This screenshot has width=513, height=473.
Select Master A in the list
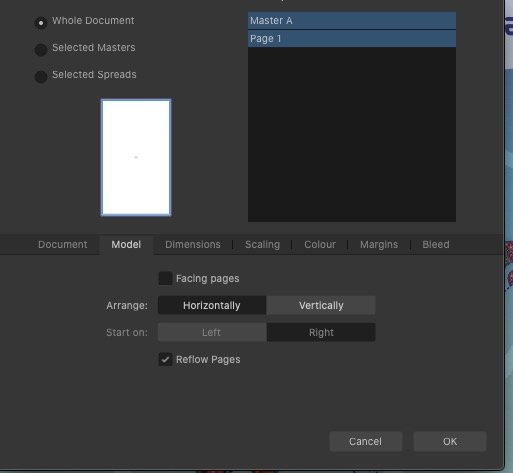pyautogui.click(x=352, y=21)
